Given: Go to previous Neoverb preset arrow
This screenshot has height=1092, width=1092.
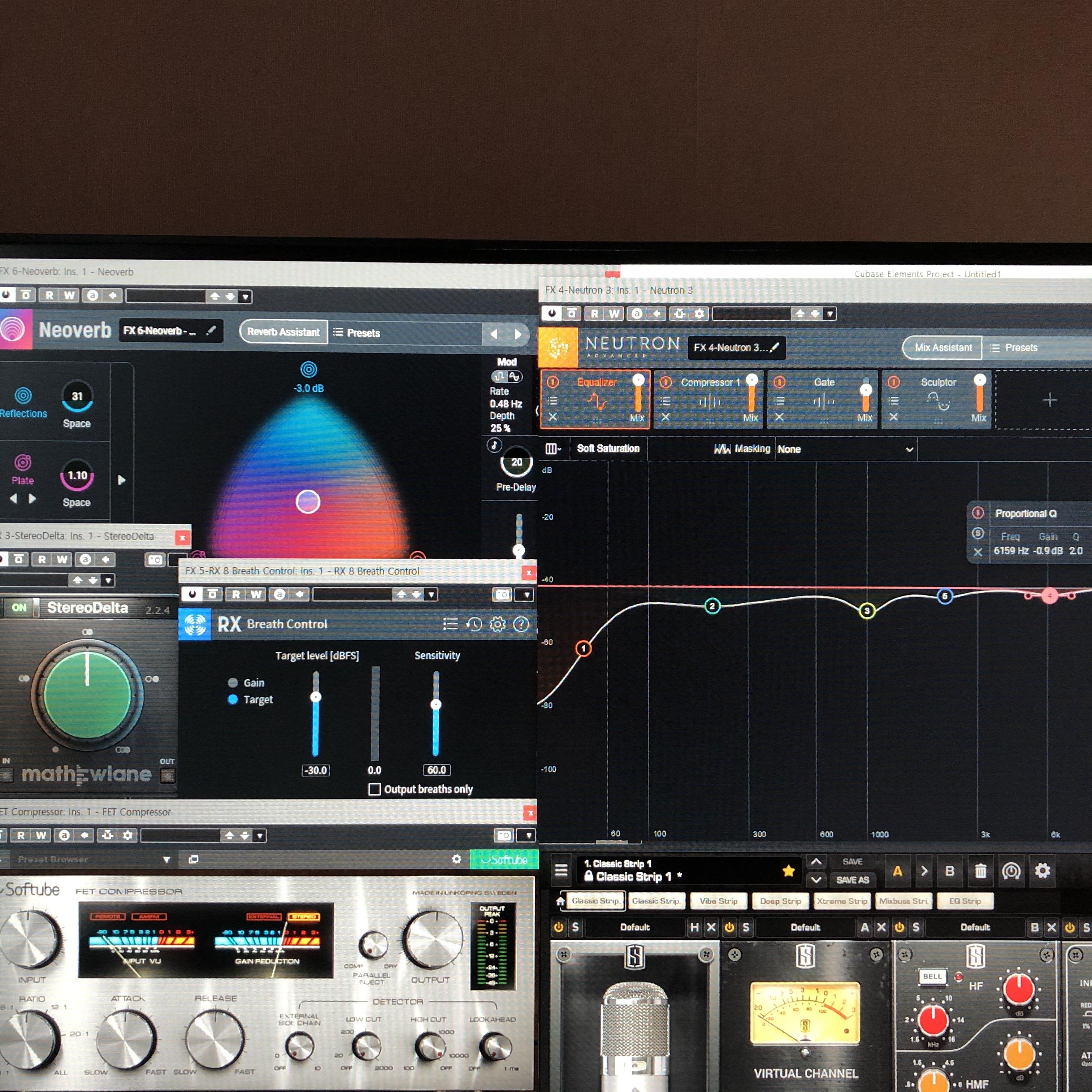Looking at the screenshot, I should pyautogui.click(x=494, y=334).
